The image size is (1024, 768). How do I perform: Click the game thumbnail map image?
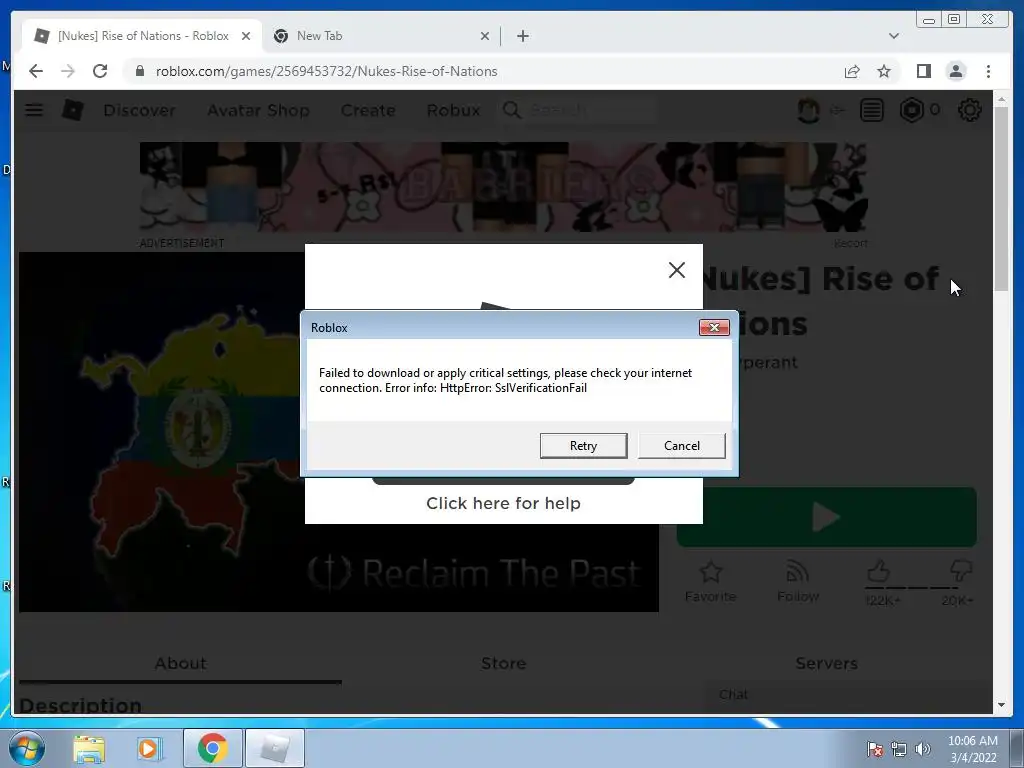click(x=162, y=432)
